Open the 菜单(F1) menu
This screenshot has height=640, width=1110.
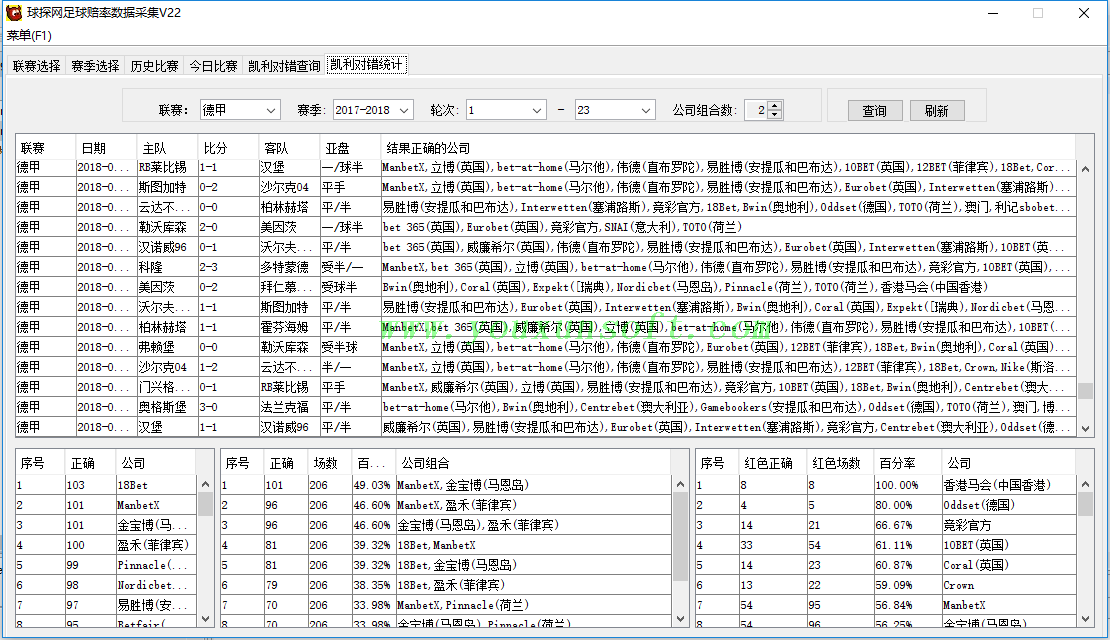pos(29,35)
